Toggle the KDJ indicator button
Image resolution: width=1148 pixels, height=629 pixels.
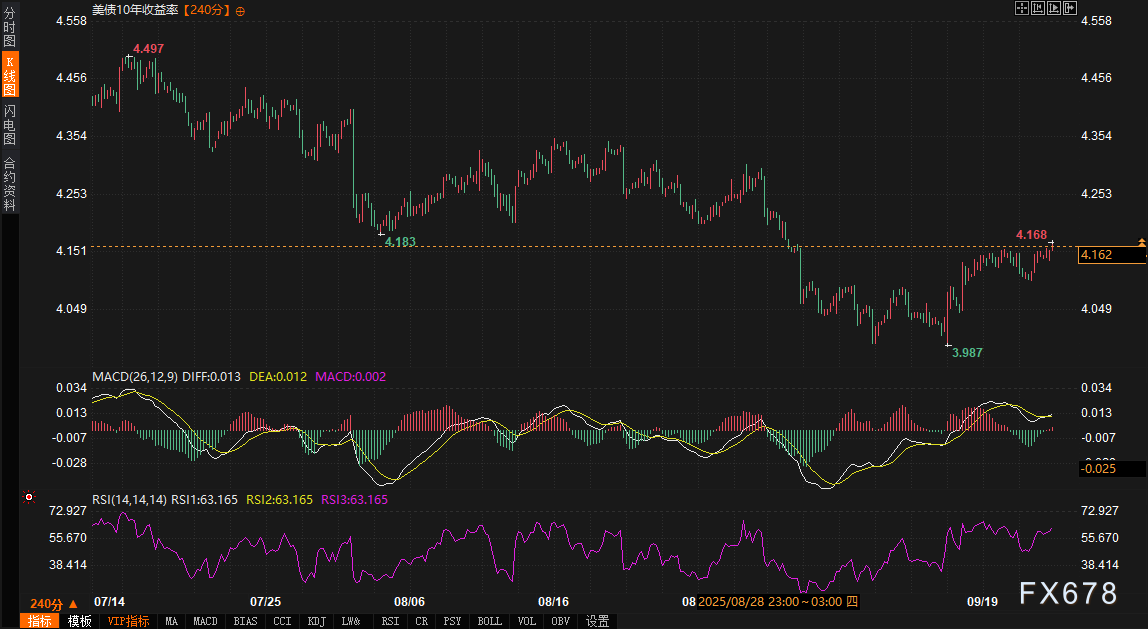pos(316,621)
